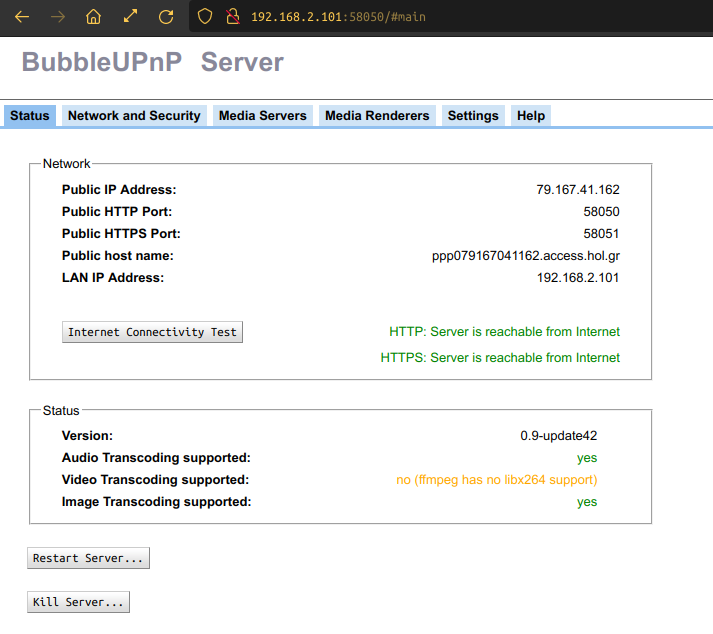Click the Public HTTPS Port value 58051
Image resolution: width=713 pixels, height=634 pixels.
click(x=601, y=233)
